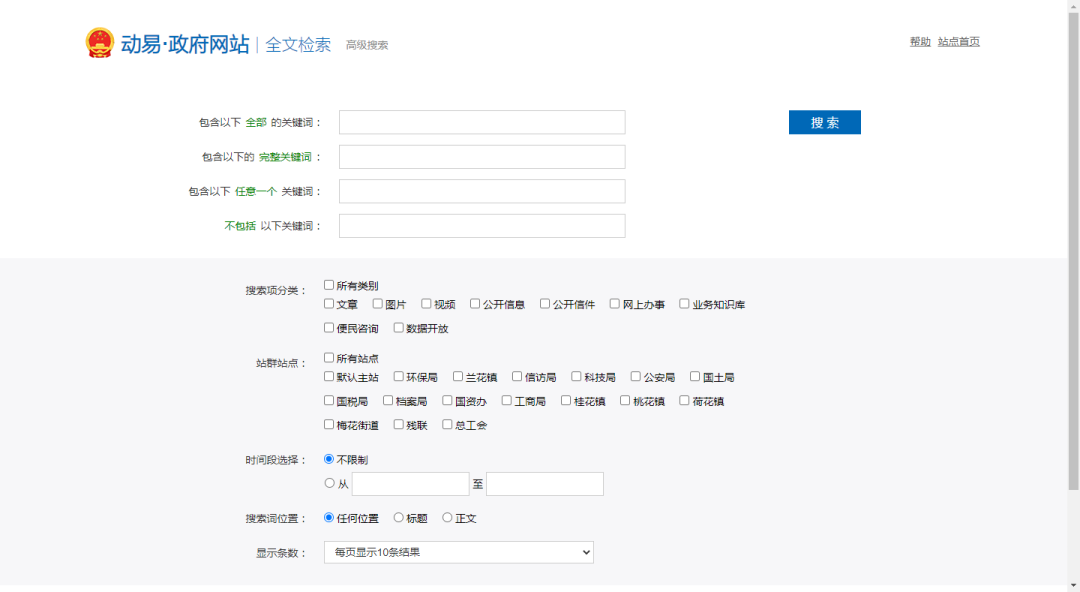1080x592 pixels.
Task: Click the national emblem logo icon
Action: 100,43
